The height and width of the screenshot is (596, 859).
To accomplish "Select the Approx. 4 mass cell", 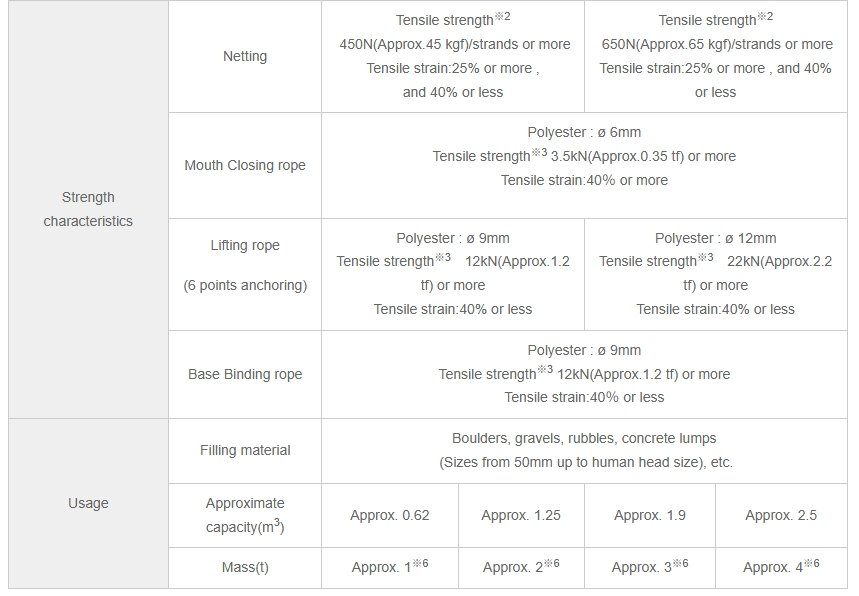I will click(x=781, y=567).
